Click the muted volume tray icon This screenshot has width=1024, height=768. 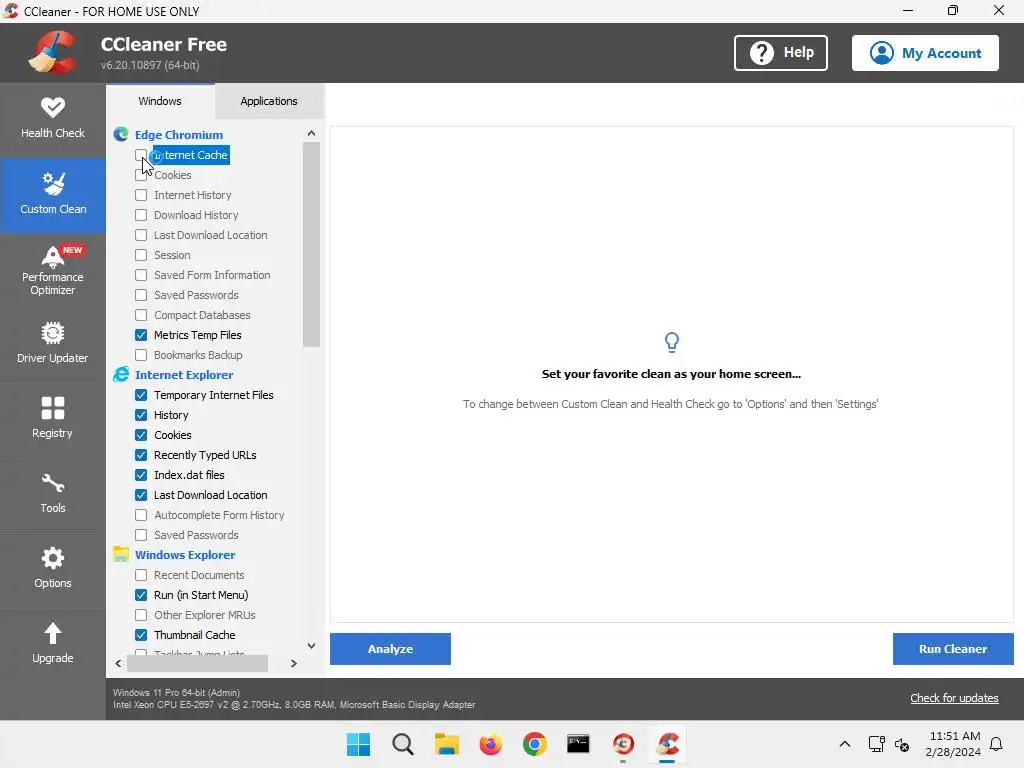(902, 744)
